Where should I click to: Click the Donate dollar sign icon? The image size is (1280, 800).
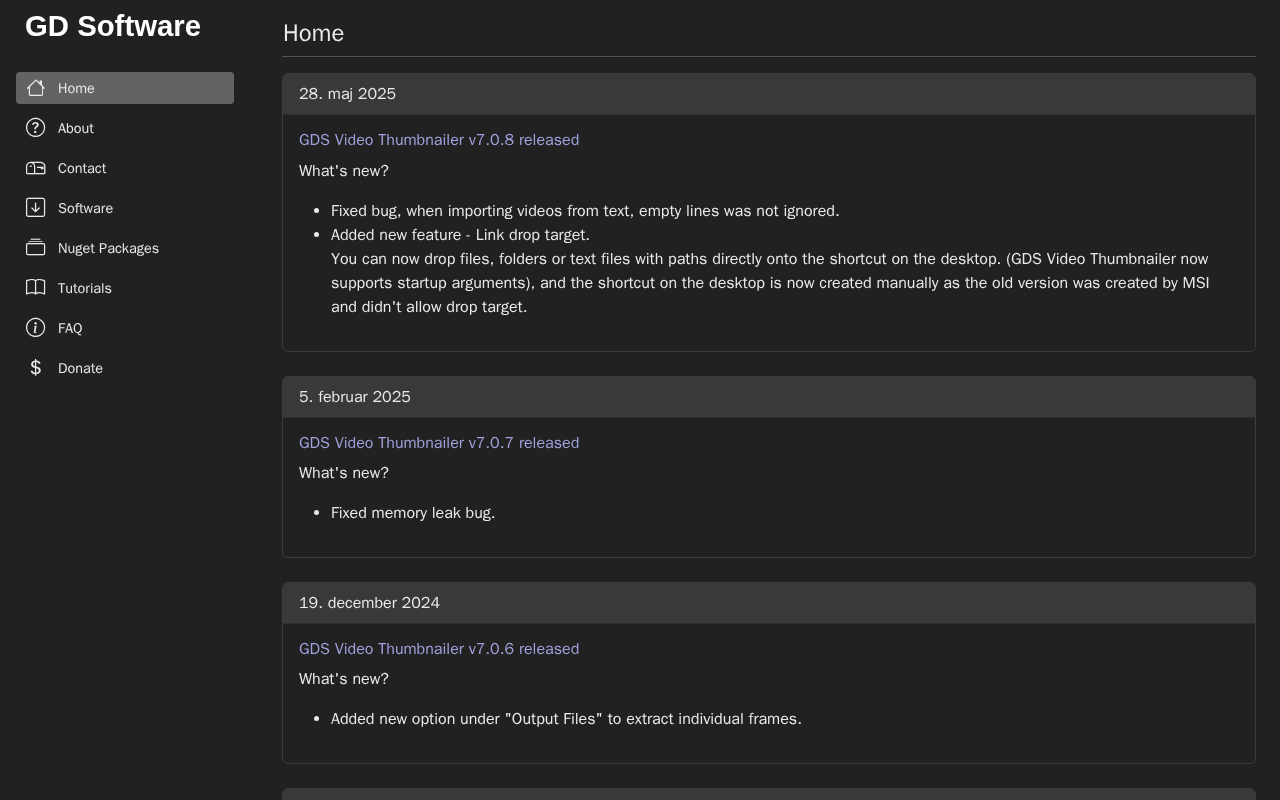tap(36, 368)
